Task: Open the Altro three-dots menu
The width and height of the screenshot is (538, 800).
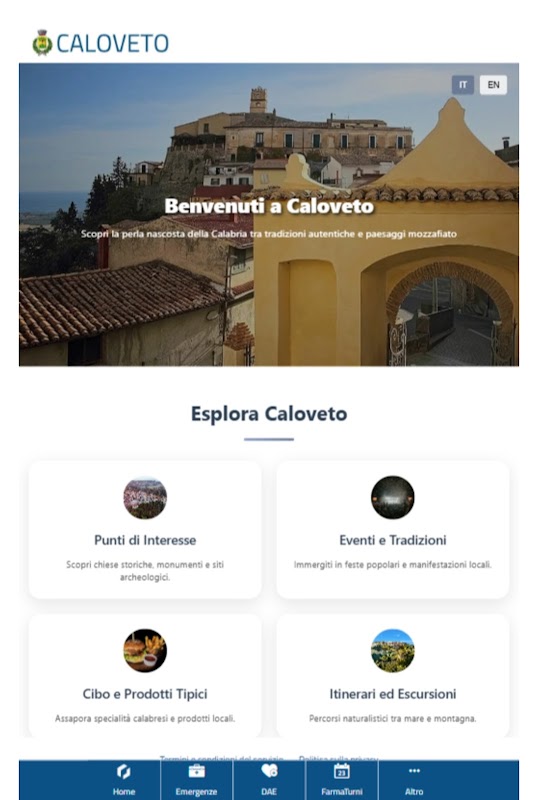Action: tap(414, 770)
